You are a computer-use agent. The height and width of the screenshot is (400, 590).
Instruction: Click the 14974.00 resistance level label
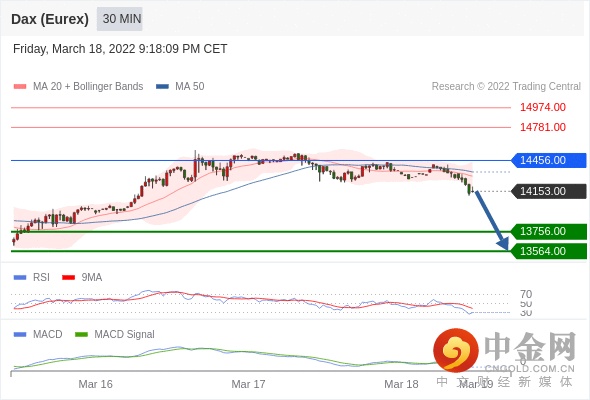pyautogui.click(x=543, y=107)
